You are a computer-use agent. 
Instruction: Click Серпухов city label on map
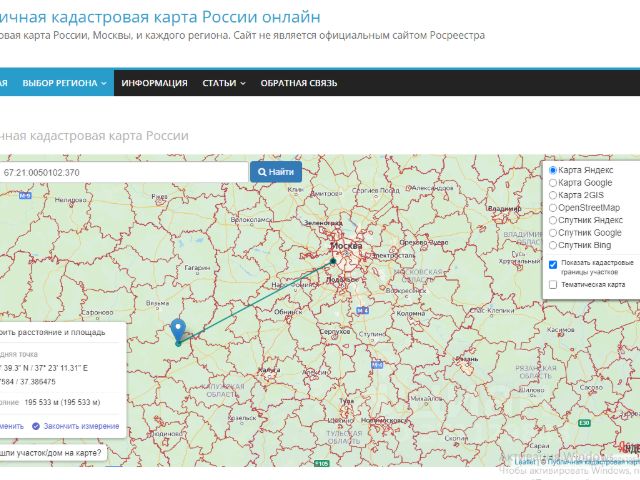point(335,332)
